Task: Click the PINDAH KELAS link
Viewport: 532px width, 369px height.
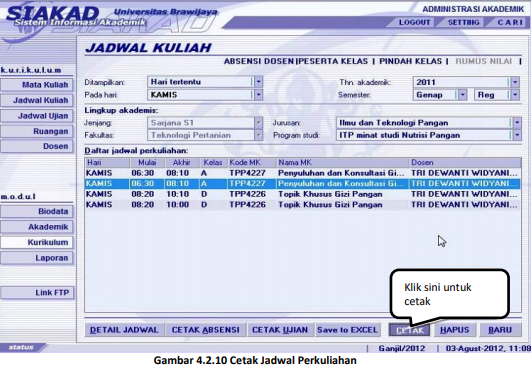Action: point(411,61)
